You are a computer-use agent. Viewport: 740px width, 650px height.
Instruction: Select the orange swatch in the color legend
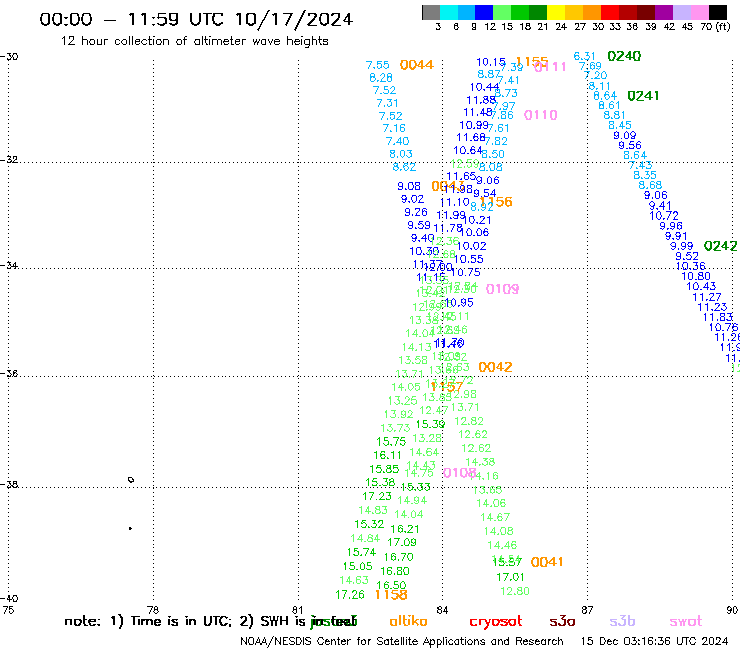pyautogui.click(x=592, y=12)
